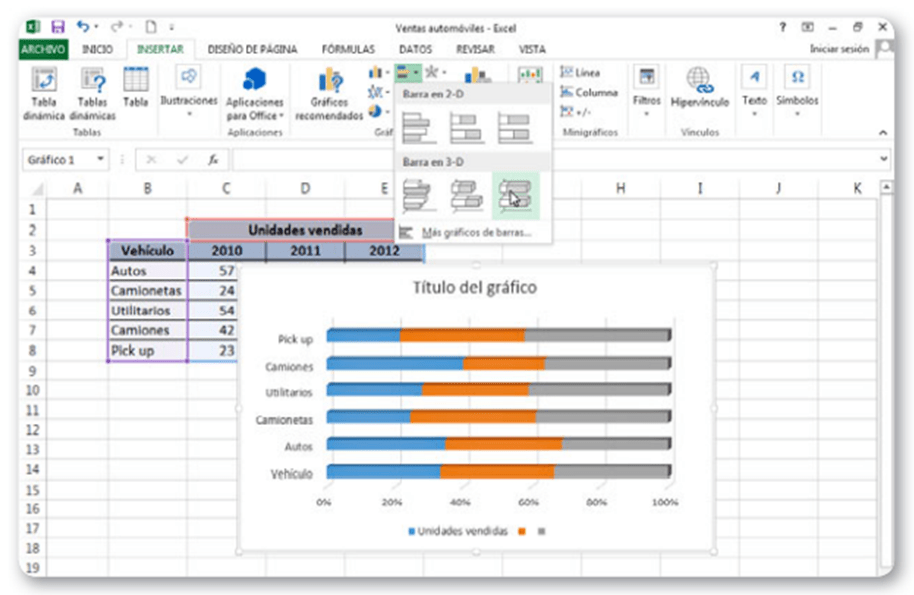The width and height of the screenshot is (914, 595).
Task: Open the Name Box dropdown arrow
Action: [x=101, y=160]
